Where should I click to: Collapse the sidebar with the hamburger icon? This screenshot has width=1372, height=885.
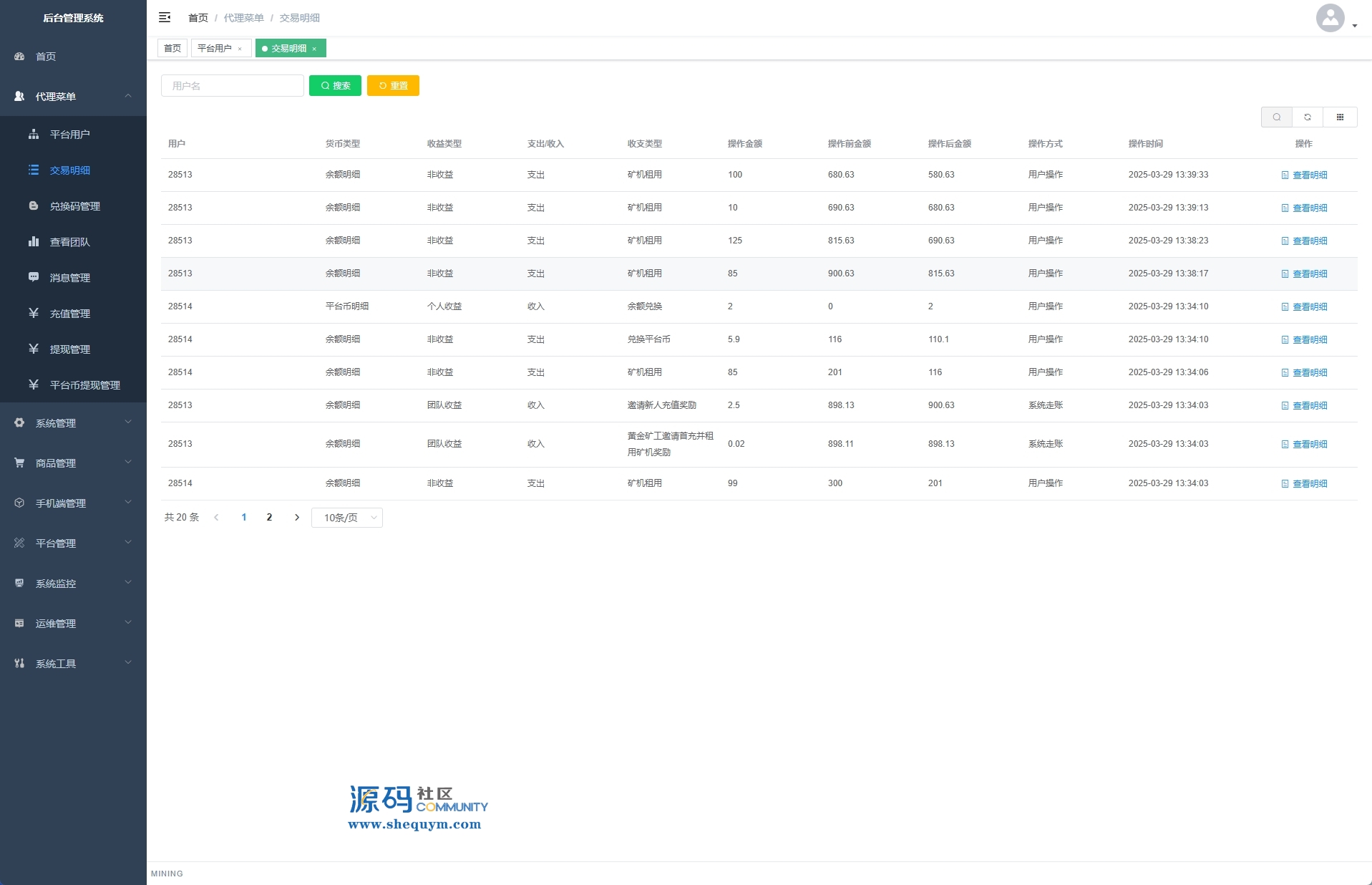tap(165, 17)
